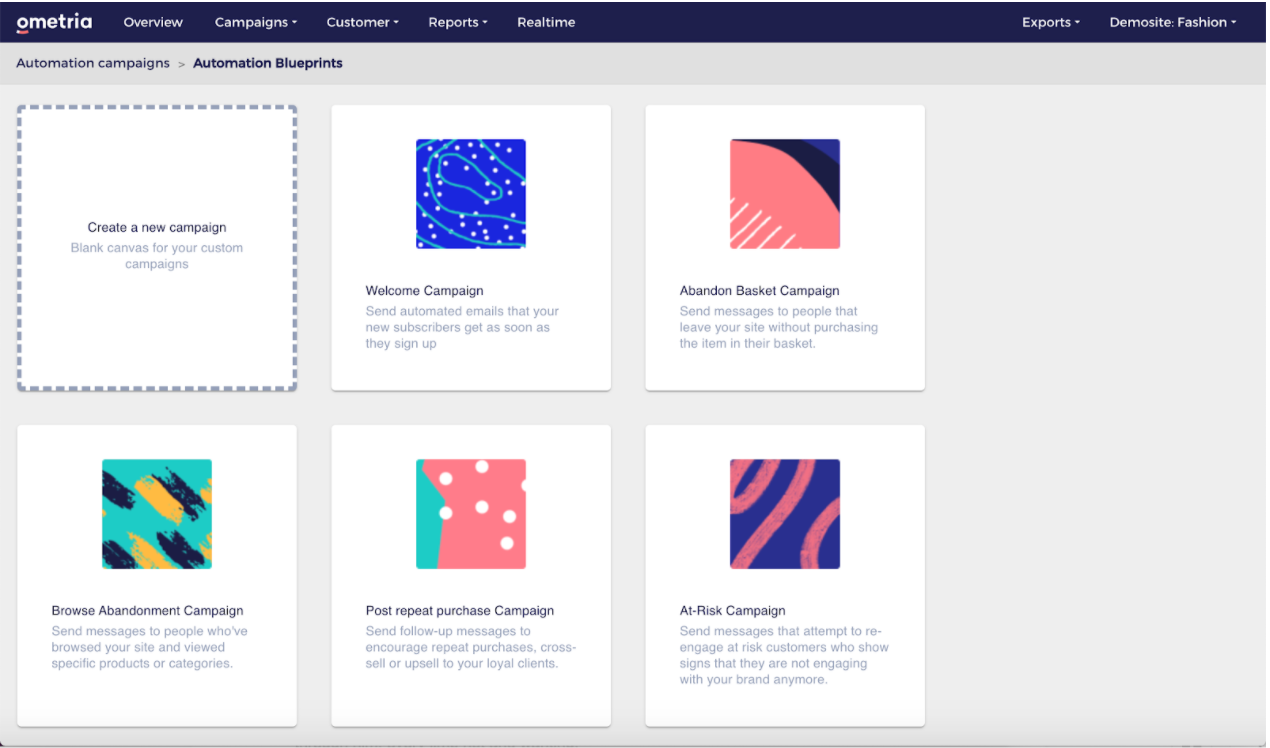Click the Abandon Basket Campaign description

[x=779, y=327]
